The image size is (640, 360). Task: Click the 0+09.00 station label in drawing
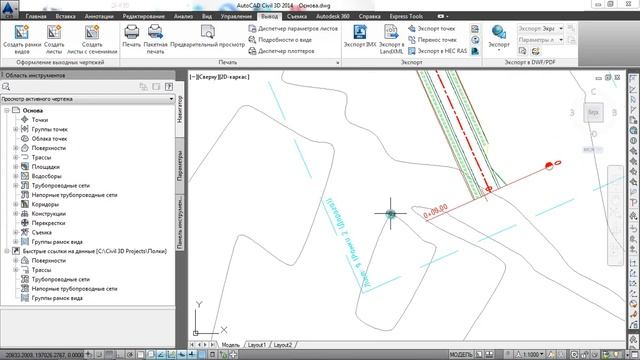[436, 211]
